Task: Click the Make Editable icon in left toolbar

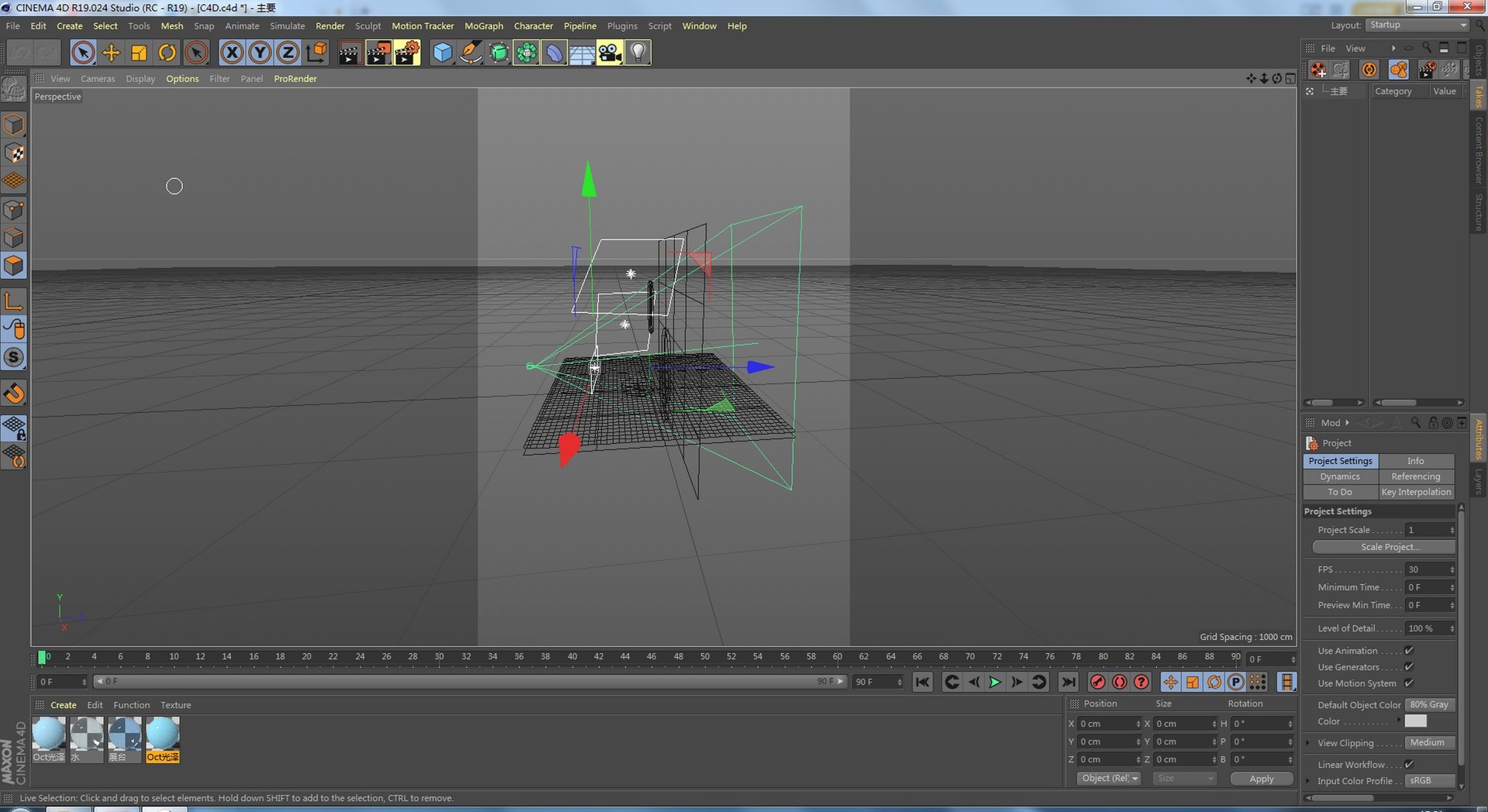Action: [x=14, y=90]
